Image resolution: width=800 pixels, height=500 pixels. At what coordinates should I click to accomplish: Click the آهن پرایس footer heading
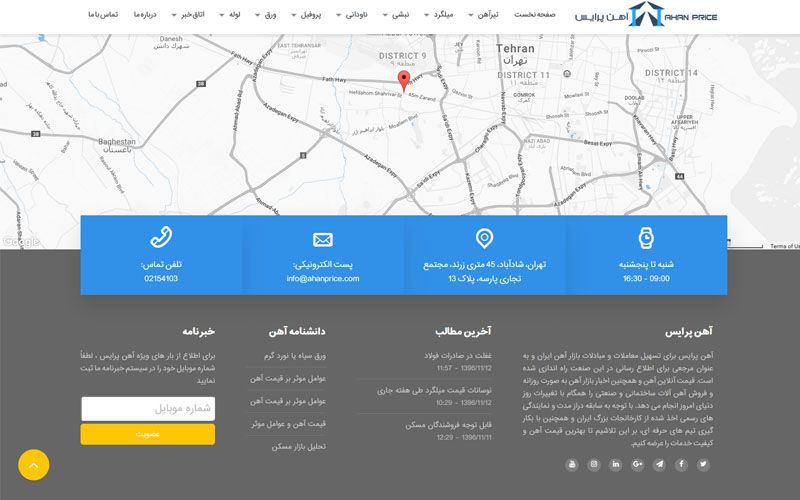pos(689,332)
